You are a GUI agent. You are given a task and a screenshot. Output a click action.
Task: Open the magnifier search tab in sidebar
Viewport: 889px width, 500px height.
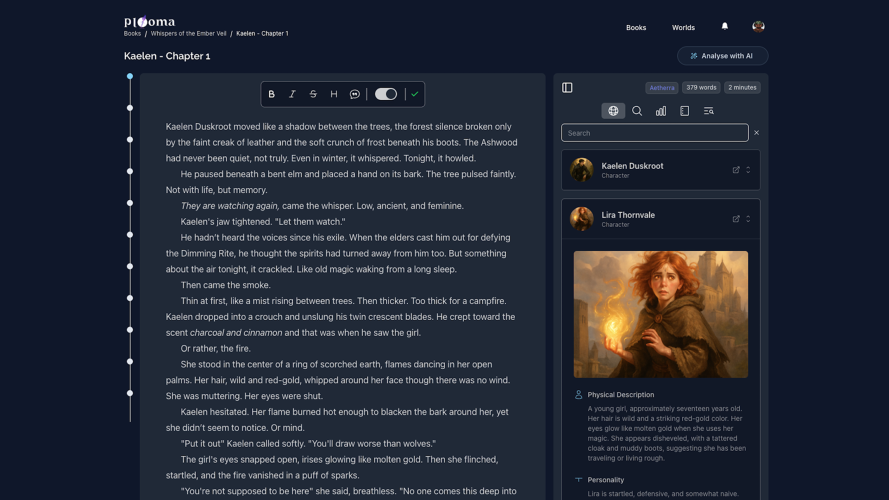[x=637, y=111]
